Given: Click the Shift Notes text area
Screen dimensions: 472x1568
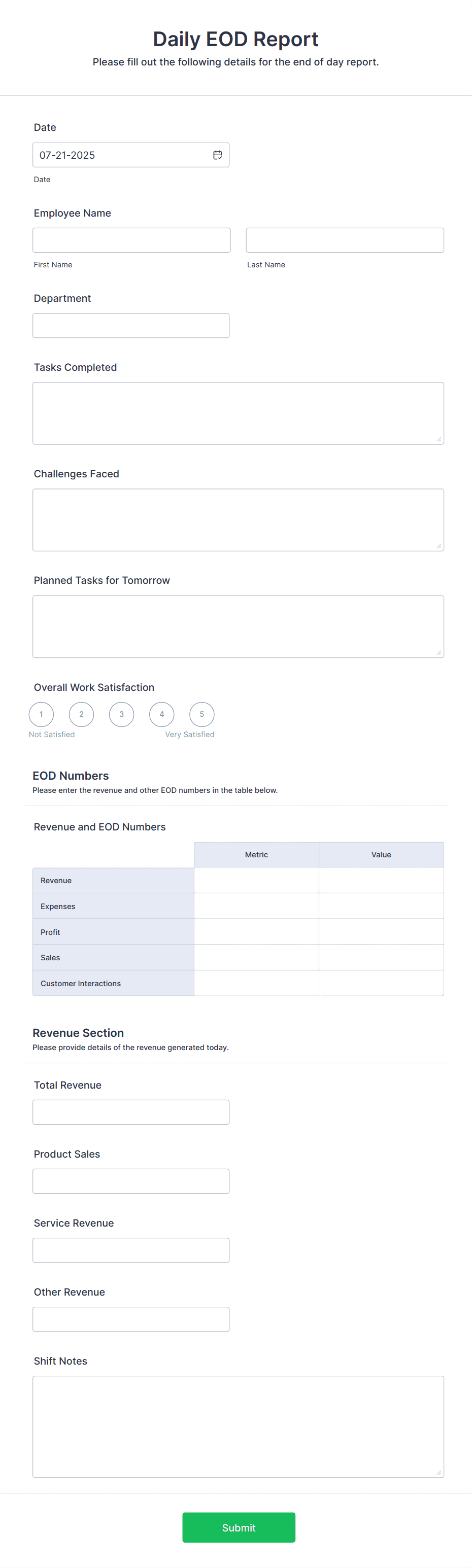Looking at the screenshot, I should (x=238, y=1426).
